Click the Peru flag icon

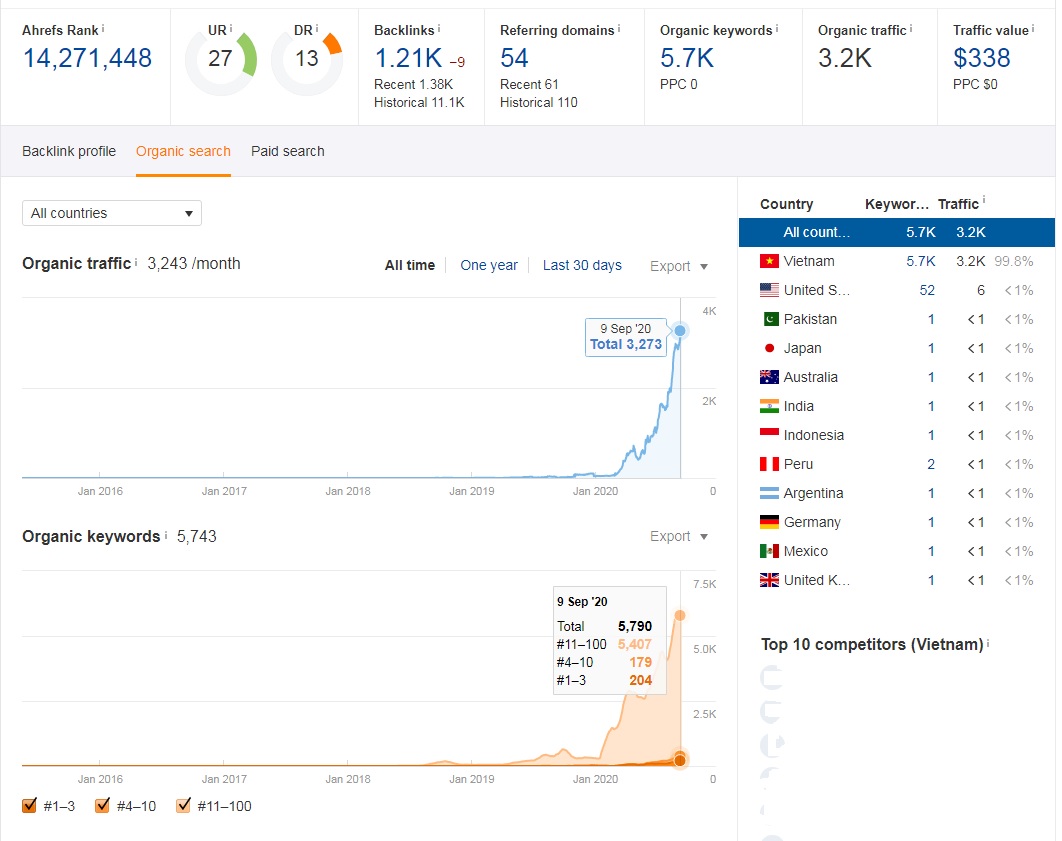pos(769,464)
